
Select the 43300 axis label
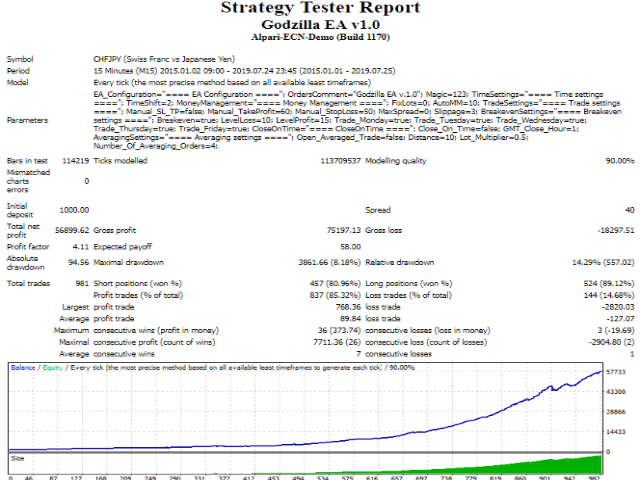pos(616,392)
